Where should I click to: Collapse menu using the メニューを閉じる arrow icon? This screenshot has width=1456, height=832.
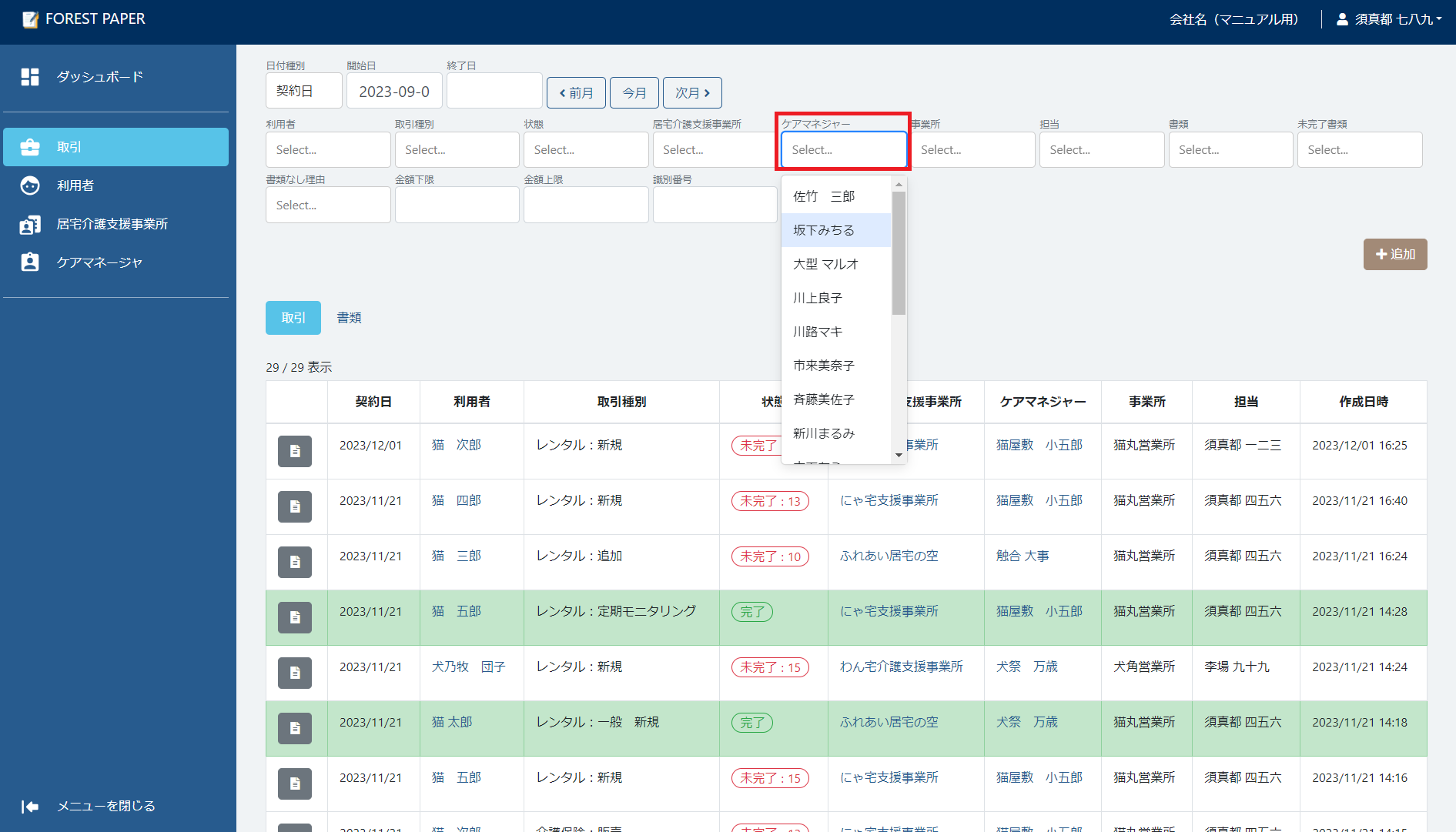pos(30,806)
